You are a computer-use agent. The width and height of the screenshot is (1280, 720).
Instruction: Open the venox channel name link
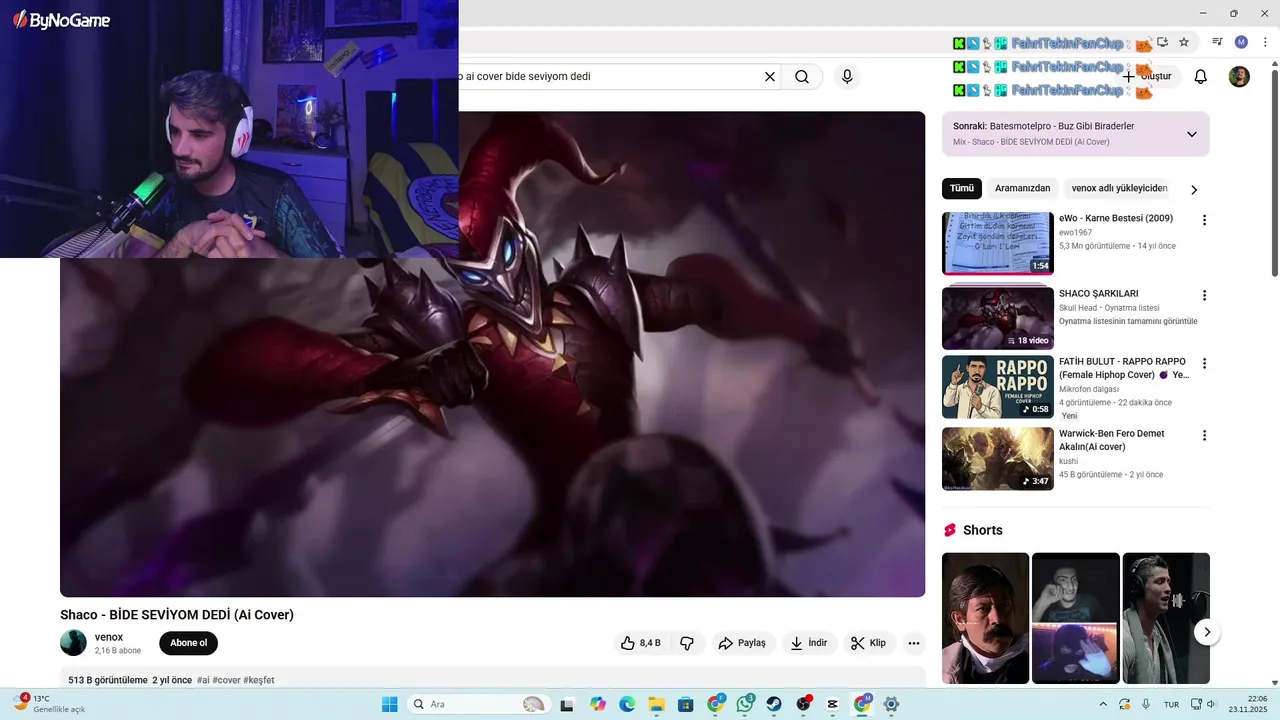tap(109, 637)
